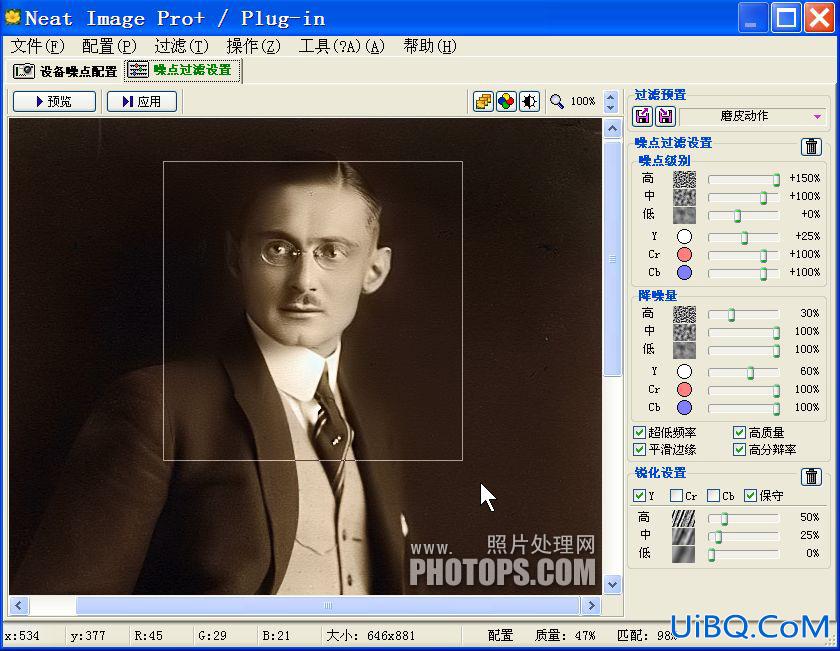Click the low sharpening texture icon

pos(683,554)
